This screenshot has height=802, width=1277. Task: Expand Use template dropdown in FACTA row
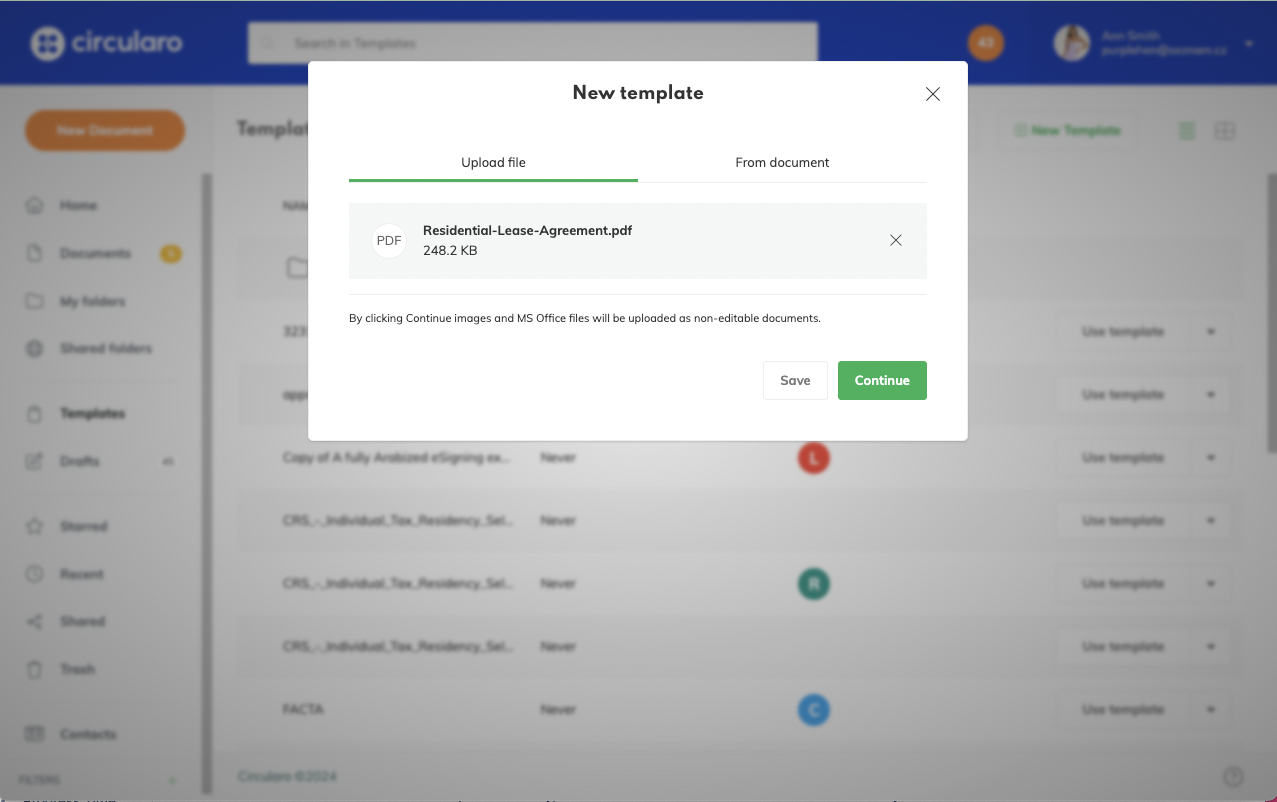tap(1211, 710)
